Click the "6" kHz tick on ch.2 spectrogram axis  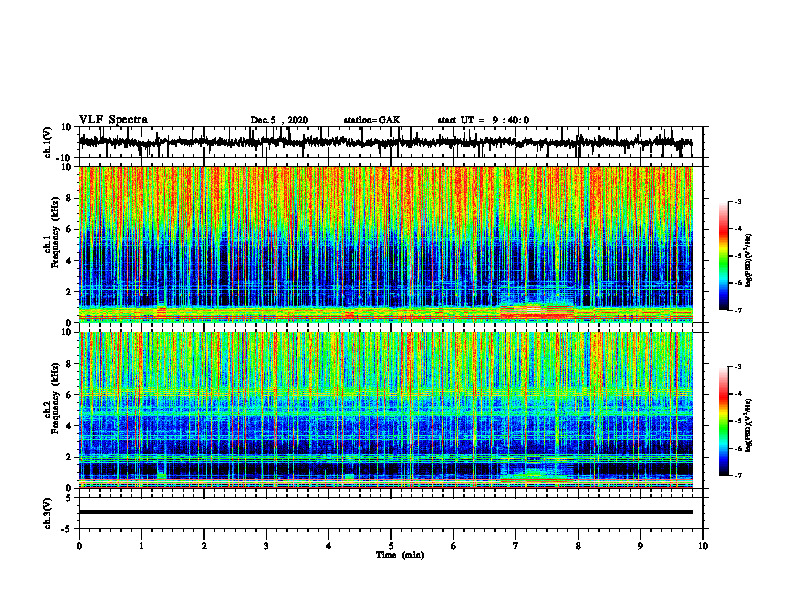coord(70,395)
